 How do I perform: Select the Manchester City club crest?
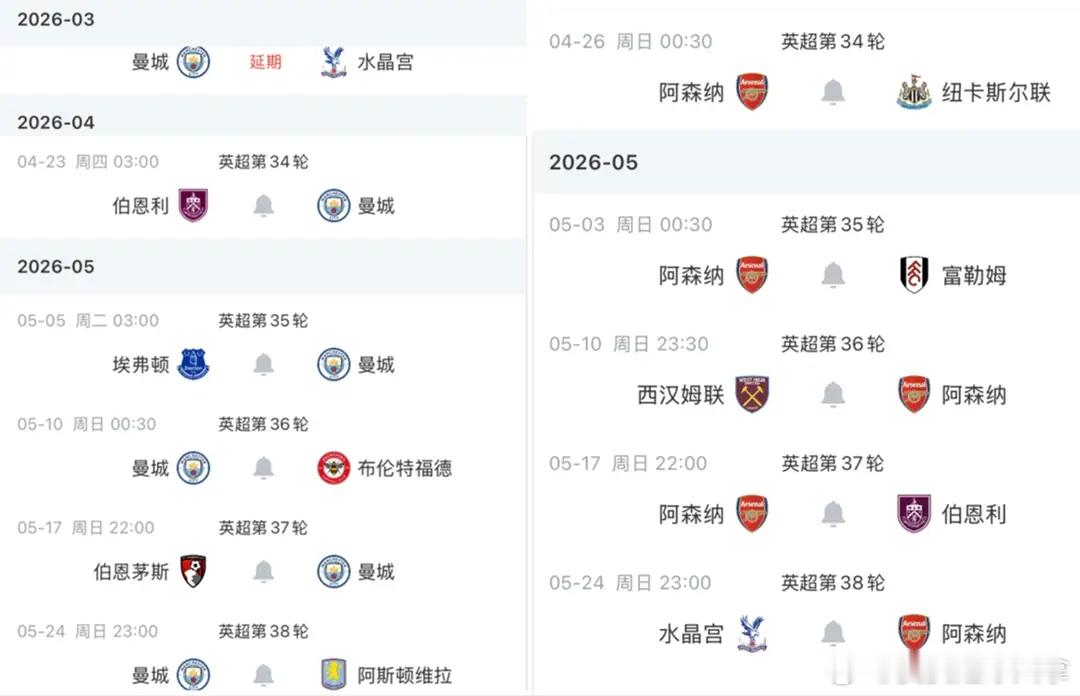[196, 61]
